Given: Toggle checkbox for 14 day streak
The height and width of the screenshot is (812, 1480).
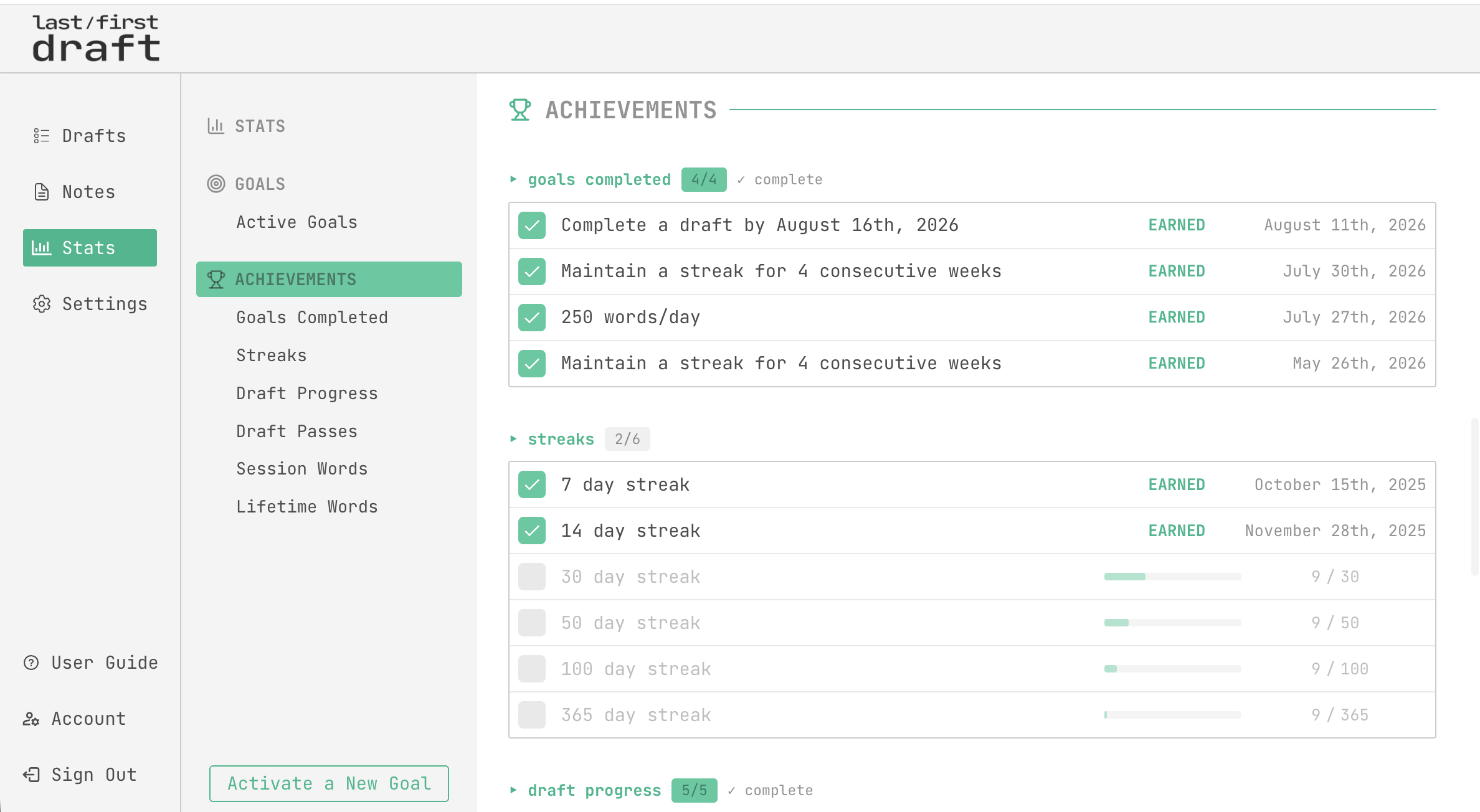Looking at the screenshot, I should point(532,531).
